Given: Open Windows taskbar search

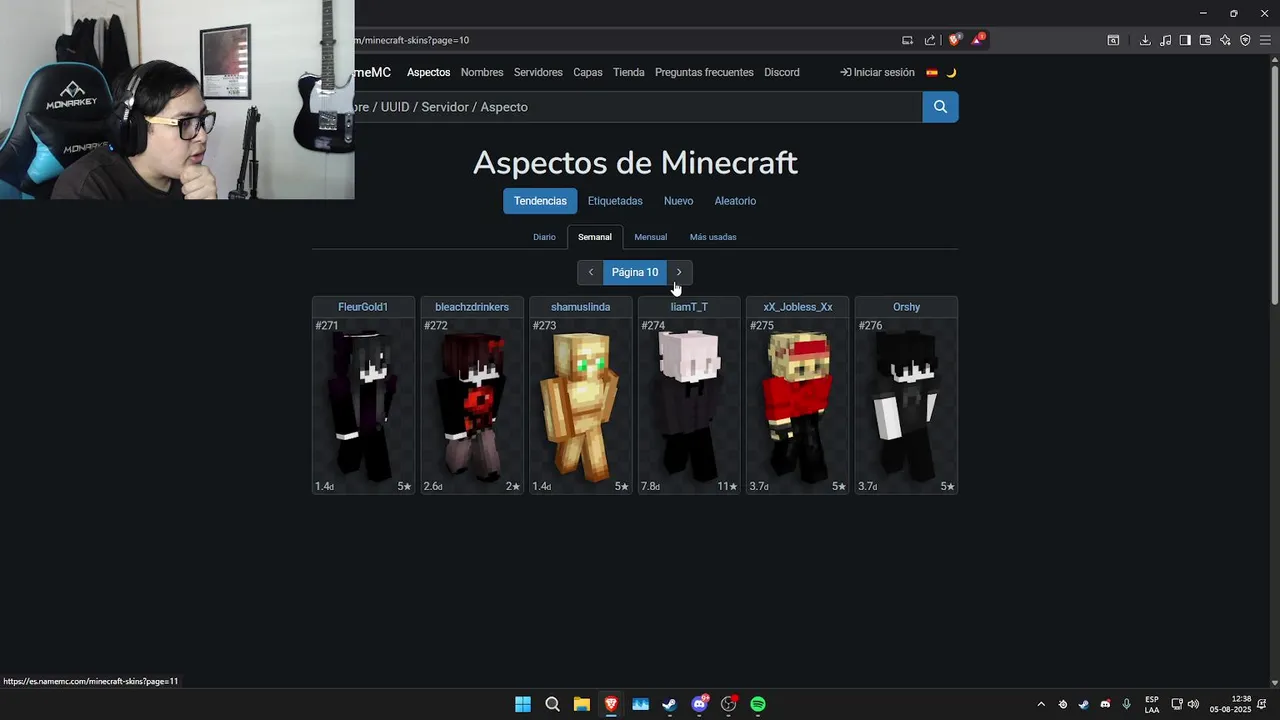Looking at the screenshot, I should coord(552,704).
